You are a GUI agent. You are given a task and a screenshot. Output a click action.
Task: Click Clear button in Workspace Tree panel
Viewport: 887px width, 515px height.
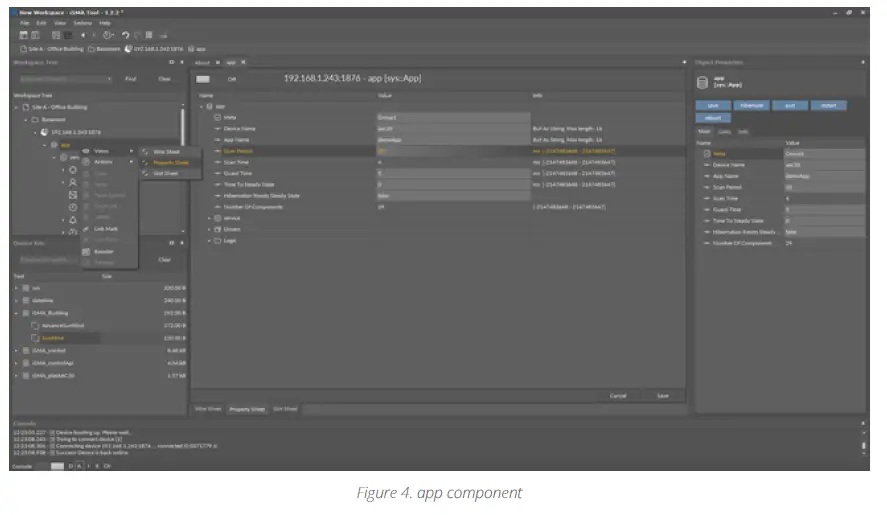coord(165,79)
